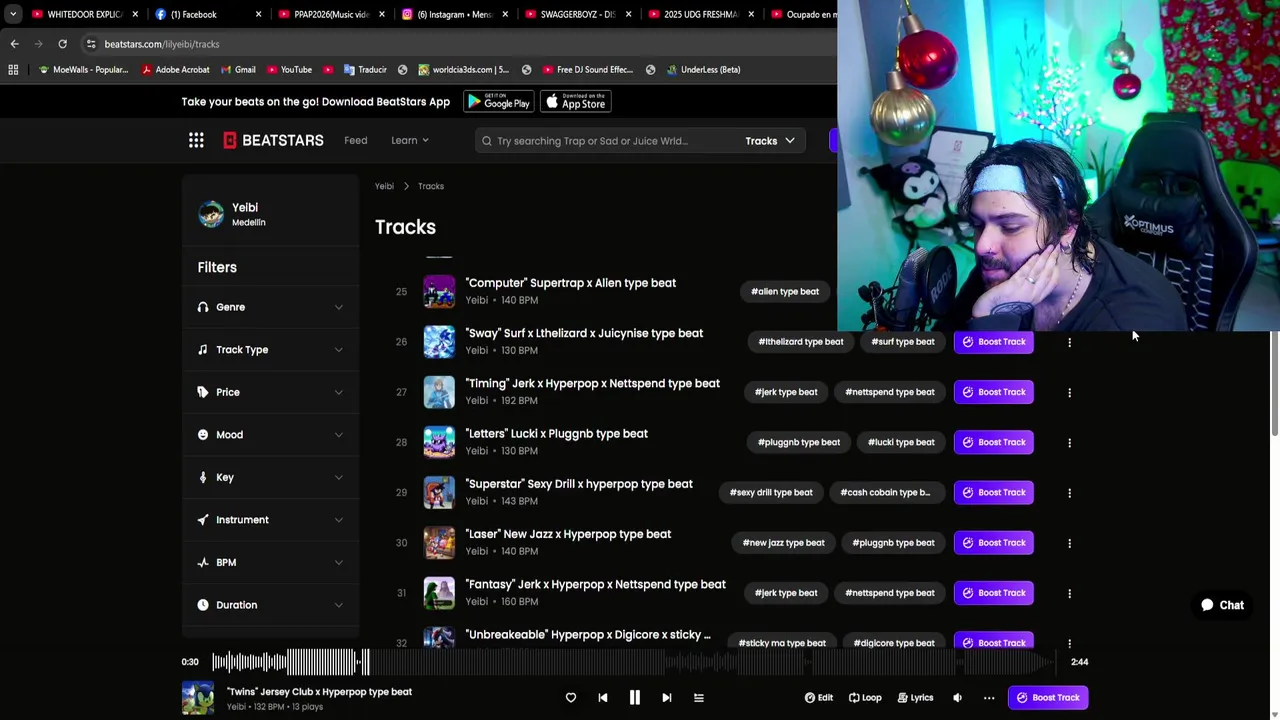The image size is (1280, 720).
Task: Boost the "Sway" track
Action: point(994,342)
